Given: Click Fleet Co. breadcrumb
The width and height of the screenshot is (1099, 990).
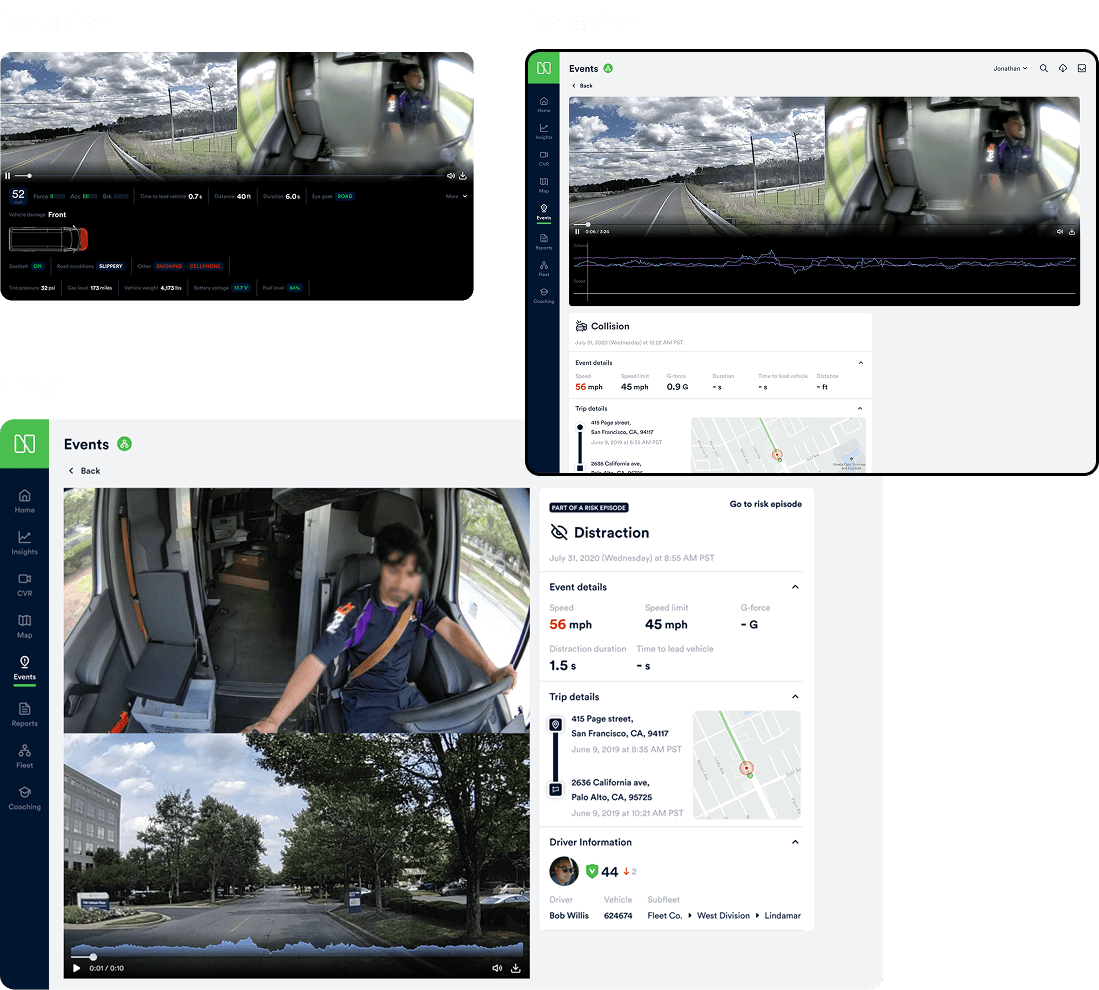Looking at the screenshot, I should tap(664, 916).
